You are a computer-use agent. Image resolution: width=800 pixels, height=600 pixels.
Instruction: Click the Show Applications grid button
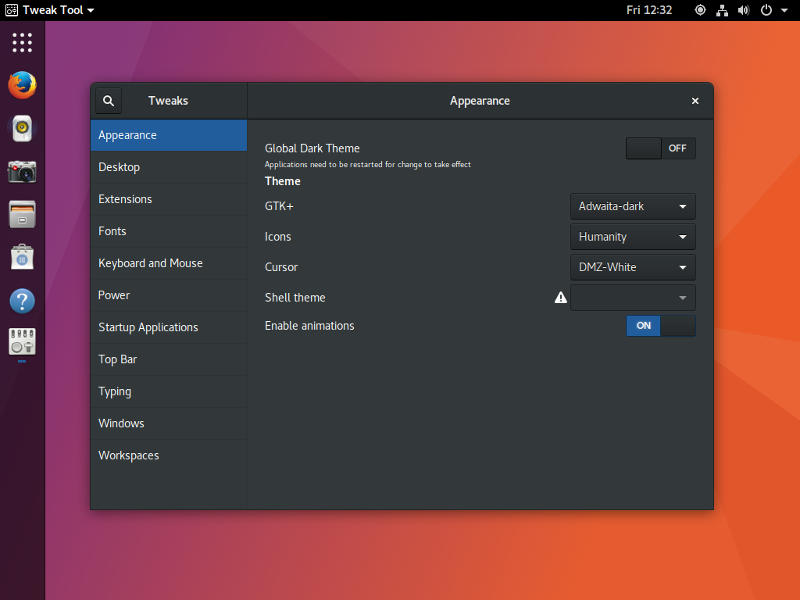pos(21,42)
